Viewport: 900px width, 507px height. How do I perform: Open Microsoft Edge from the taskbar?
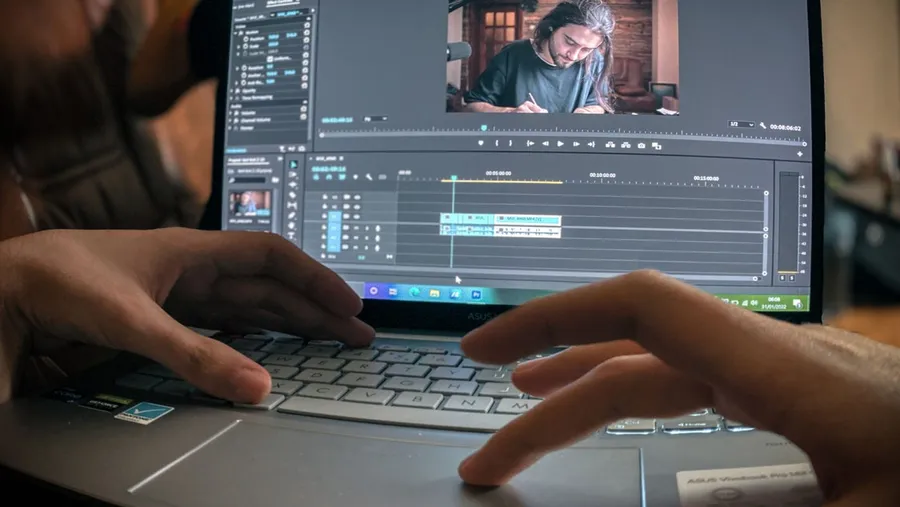coord(414,292)
